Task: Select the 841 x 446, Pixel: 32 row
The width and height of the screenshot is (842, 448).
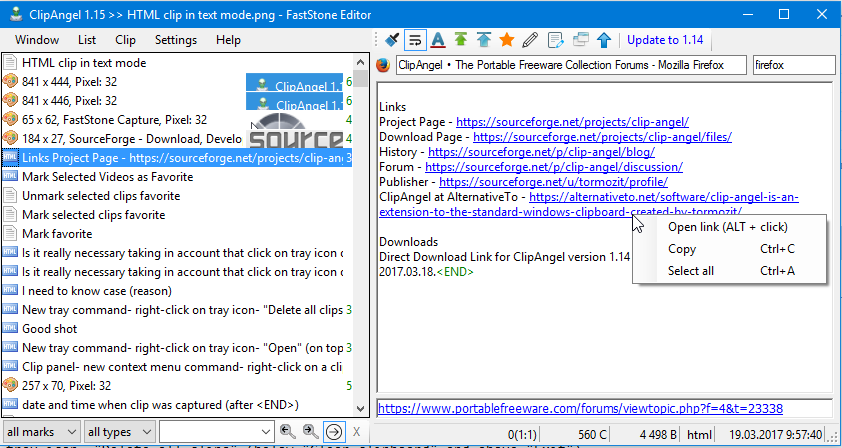Action: click(x=177, y=100)
